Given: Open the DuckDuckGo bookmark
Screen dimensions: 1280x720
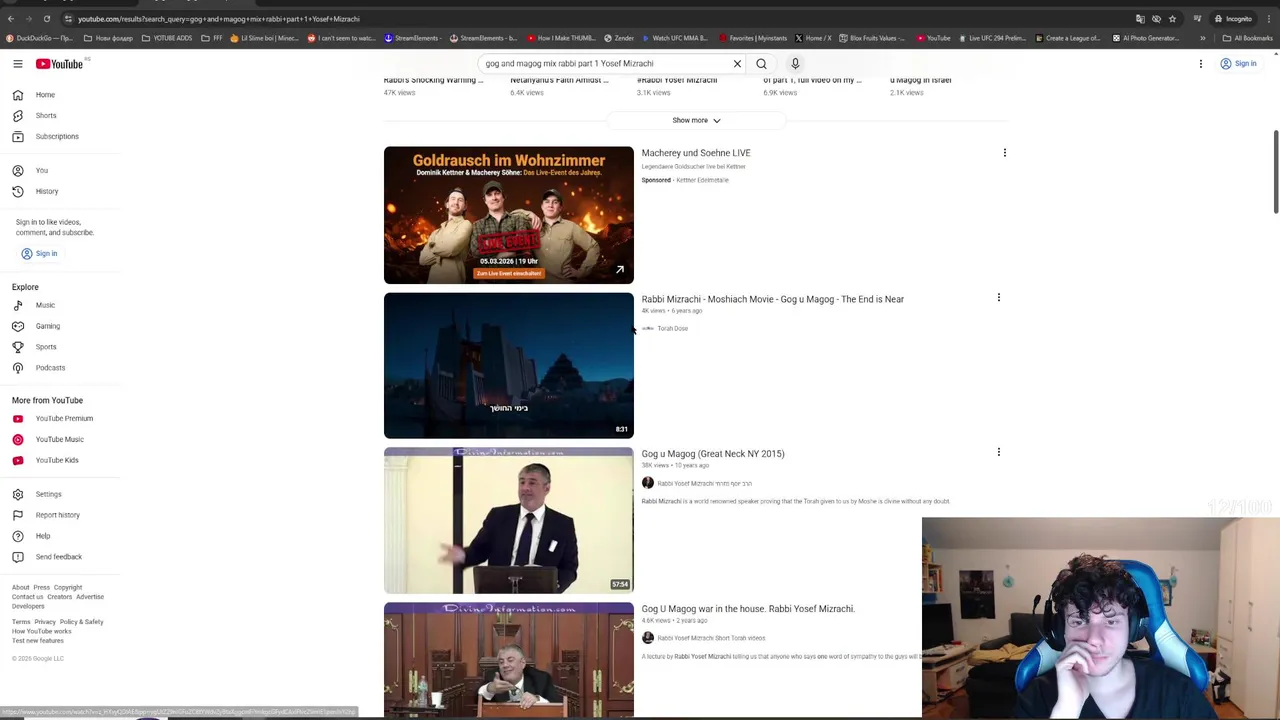Looking at the screenshot, I should [x=38, y=38].
